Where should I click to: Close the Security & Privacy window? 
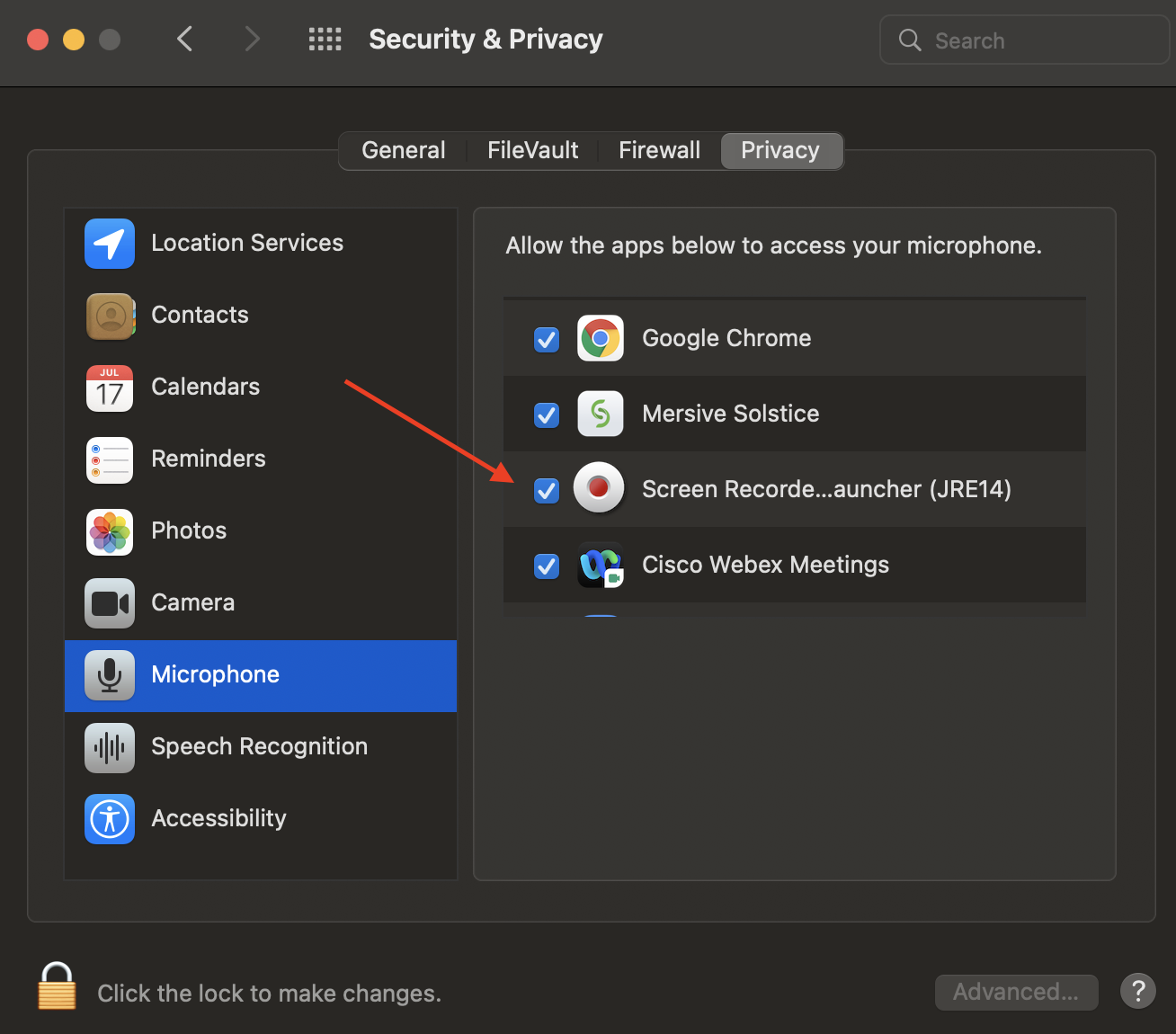coord(38,40)
